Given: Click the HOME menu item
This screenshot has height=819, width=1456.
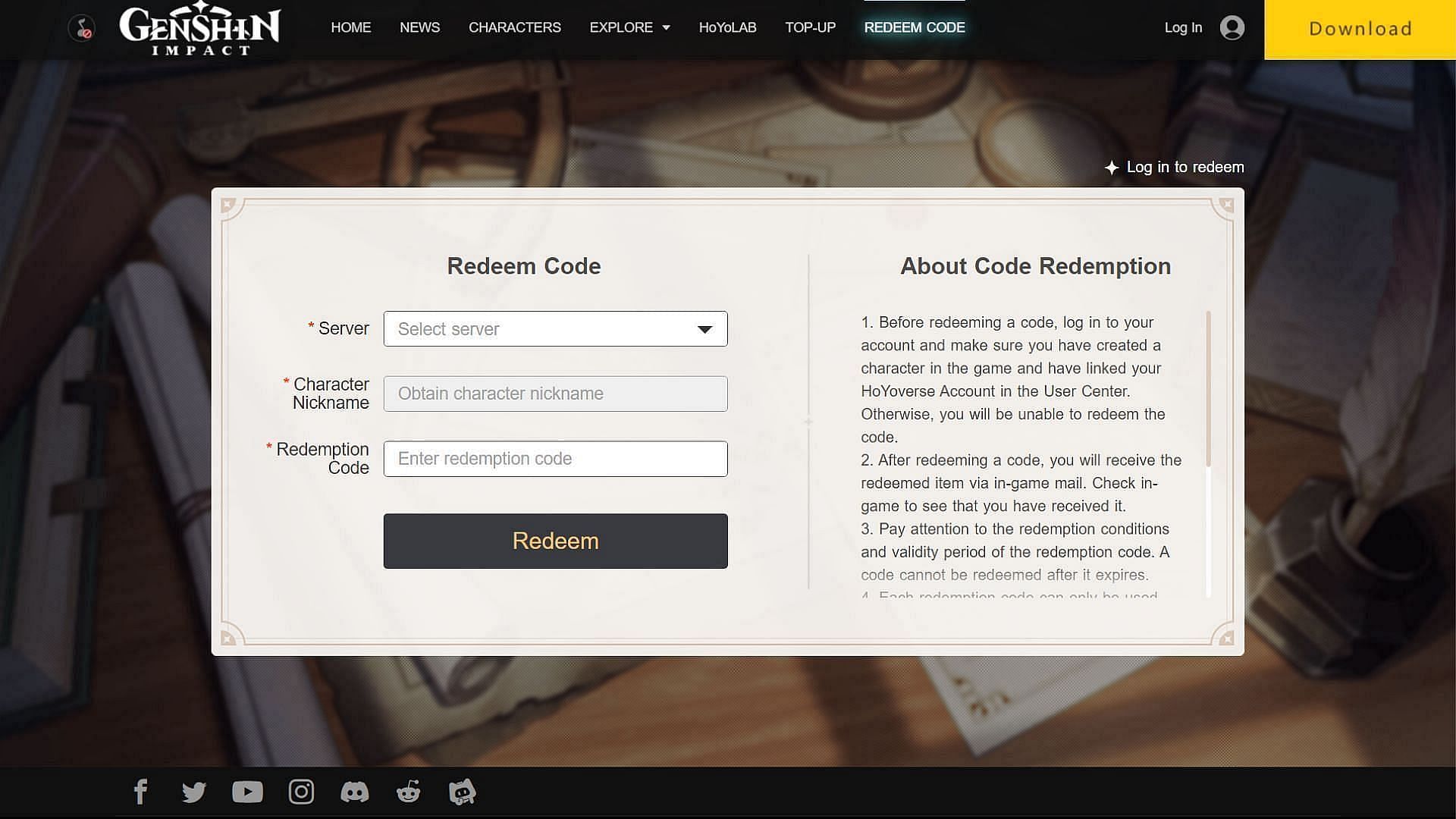Looking at the screenshot, I should [351, 27].
